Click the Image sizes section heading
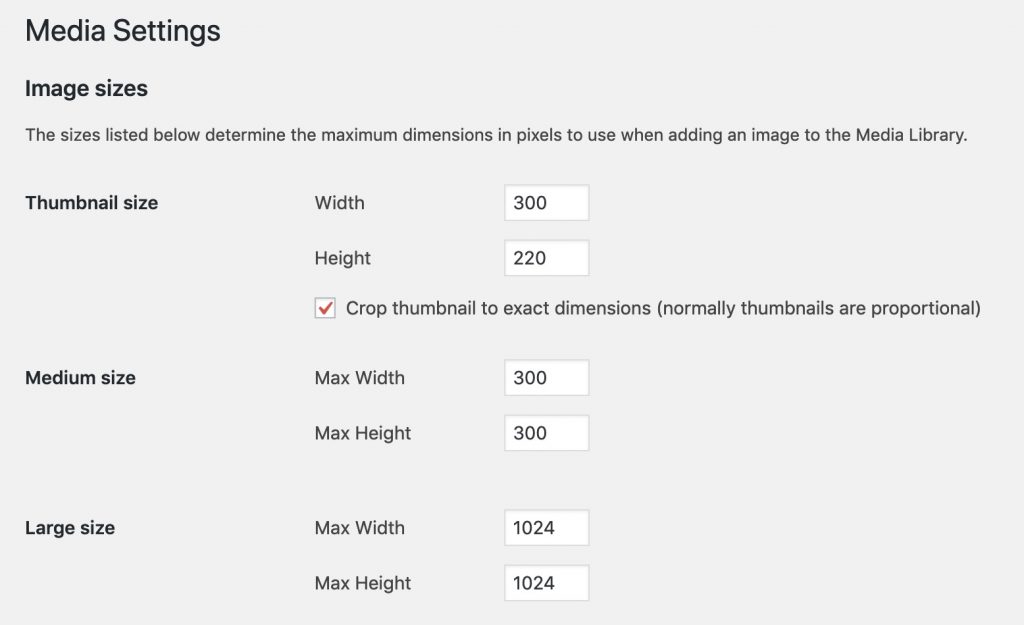 86,89
